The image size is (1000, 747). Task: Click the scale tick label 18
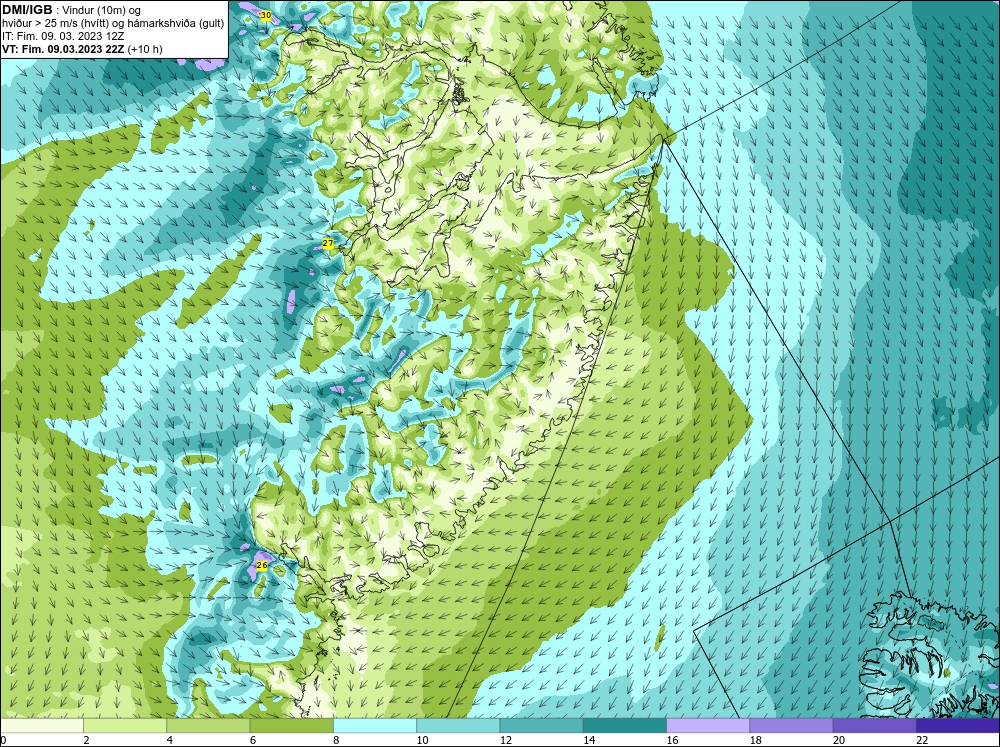pyautogui.click(x=755, y=740)
